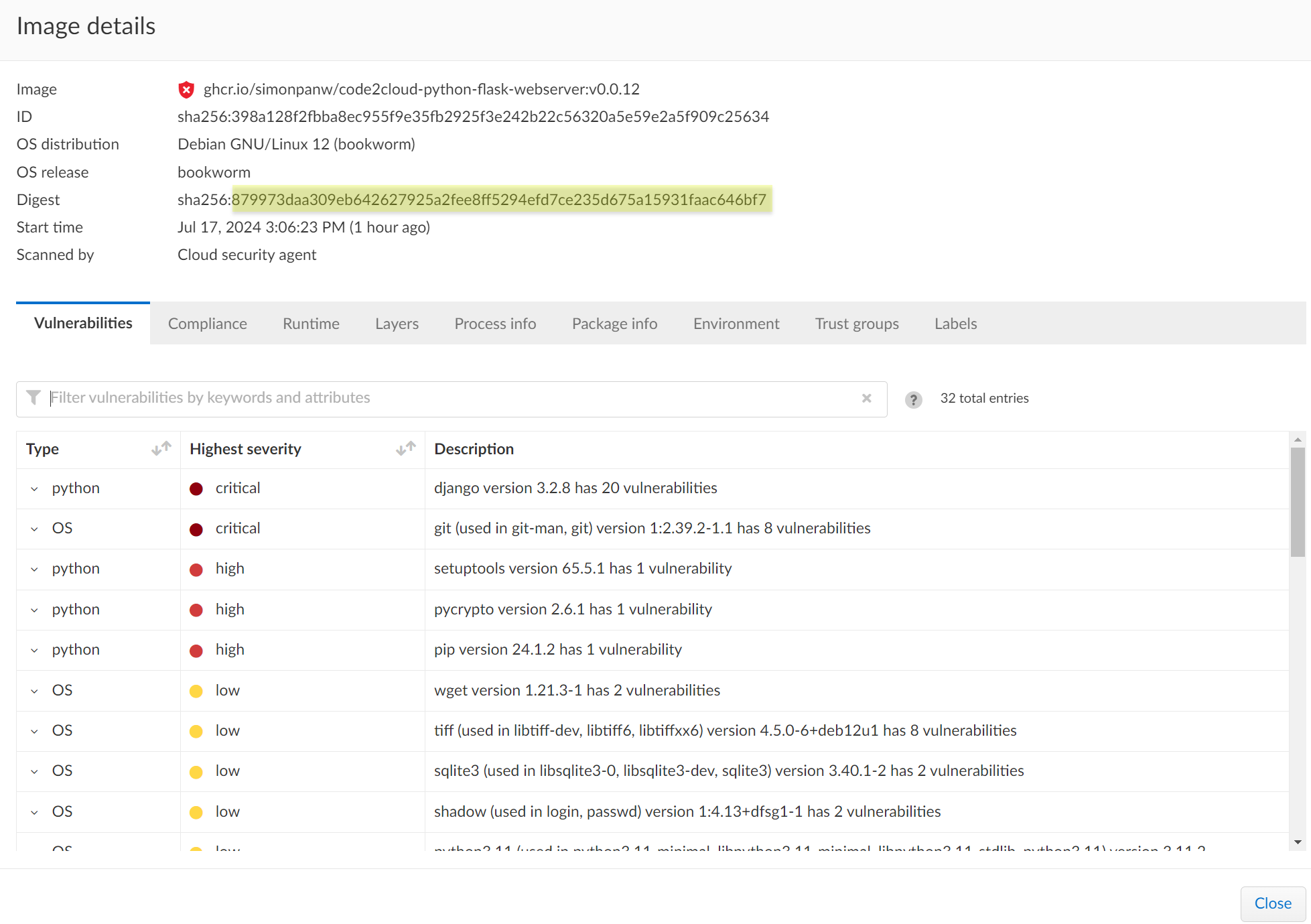
Task: Click the image ID sha256:398a128f value
Action: (x=473, y=117)
